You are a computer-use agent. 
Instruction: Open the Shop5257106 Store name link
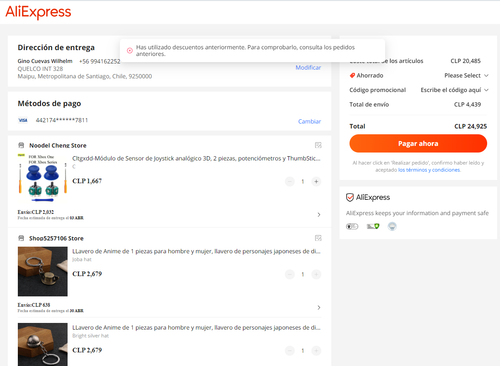pyautogui.click(x=56, y=238)
